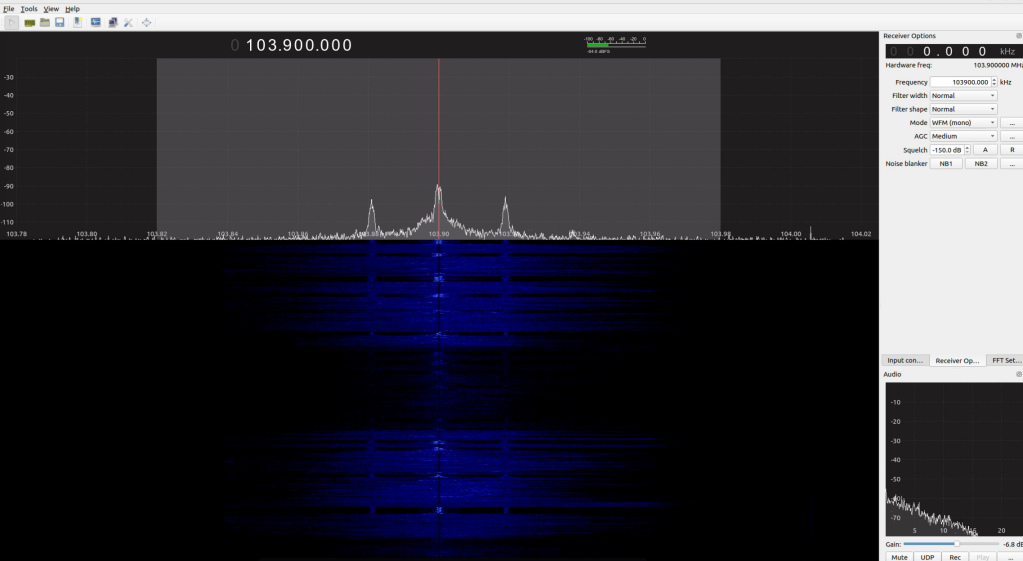Expand the Filter width dropdown
The width and height of the screenshot is (1023, 561).
tap(964, 95)
